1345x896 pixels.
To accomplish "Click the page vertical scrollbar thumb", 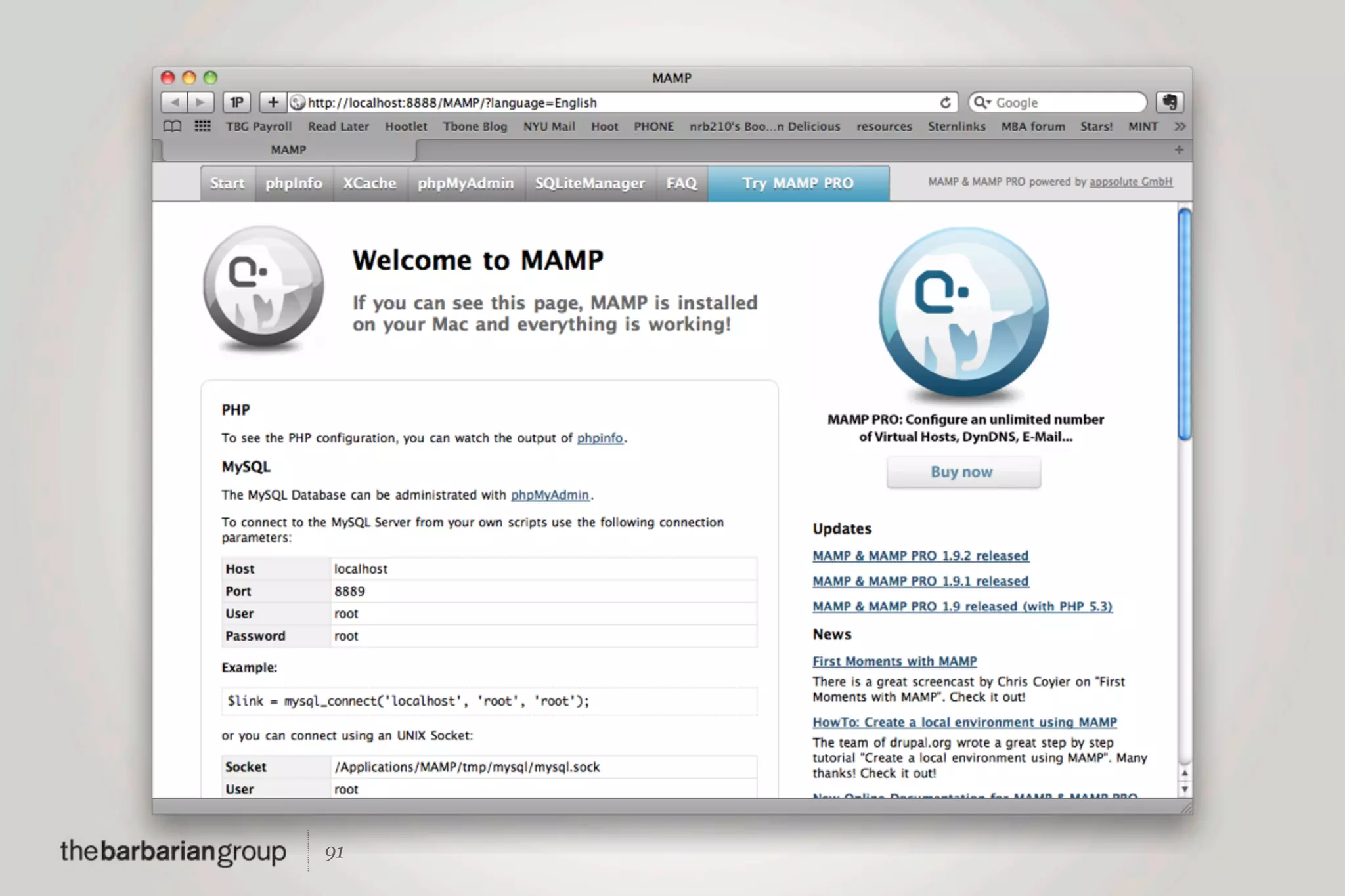I will tap(1184, 324).
